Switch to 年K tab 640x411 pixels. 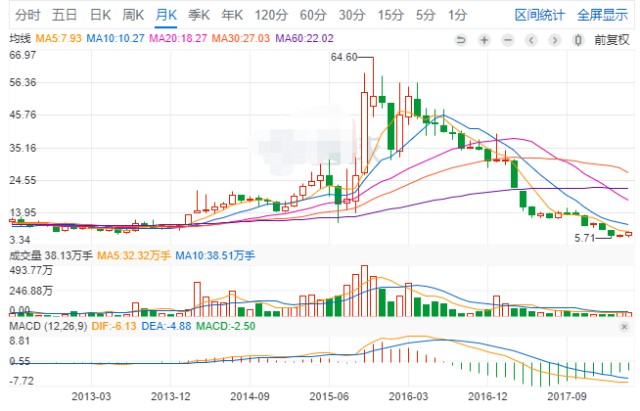[x=232, y=16]
